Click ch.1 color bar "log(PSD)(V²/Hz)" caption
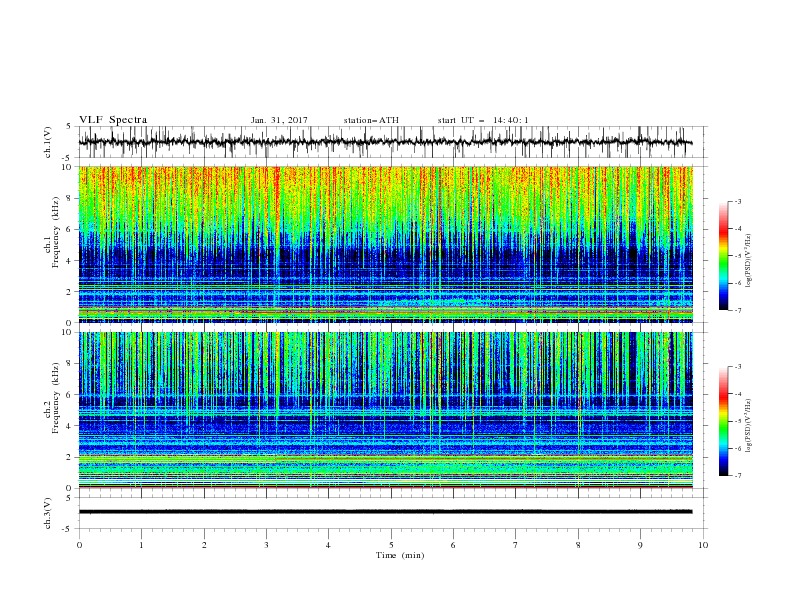This screenshot has width=792, height=612. coord(749,261)
